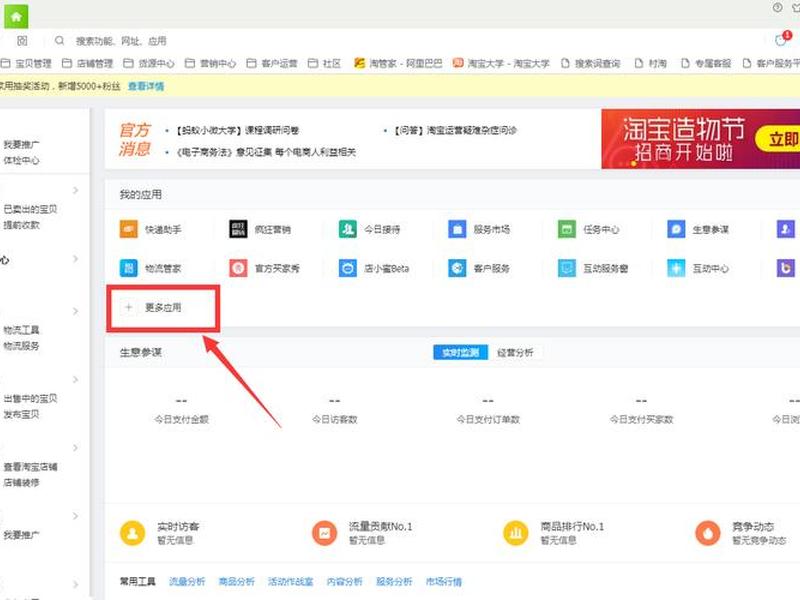
Task: Click the 立即 button on the banner
Action: [779, 139]
